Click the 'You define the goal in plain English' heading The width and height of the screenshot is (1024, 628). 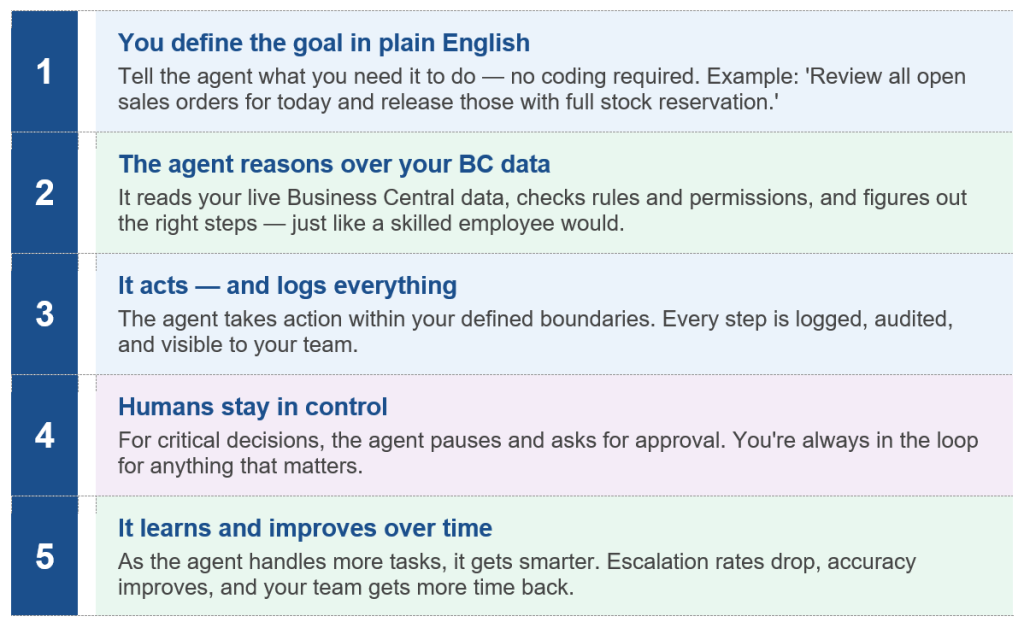pos(324,43)
